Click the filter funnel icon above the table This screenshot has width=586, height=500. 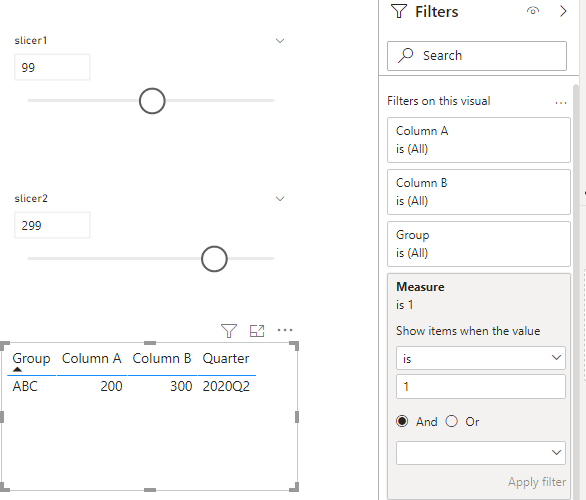point(229,331)
